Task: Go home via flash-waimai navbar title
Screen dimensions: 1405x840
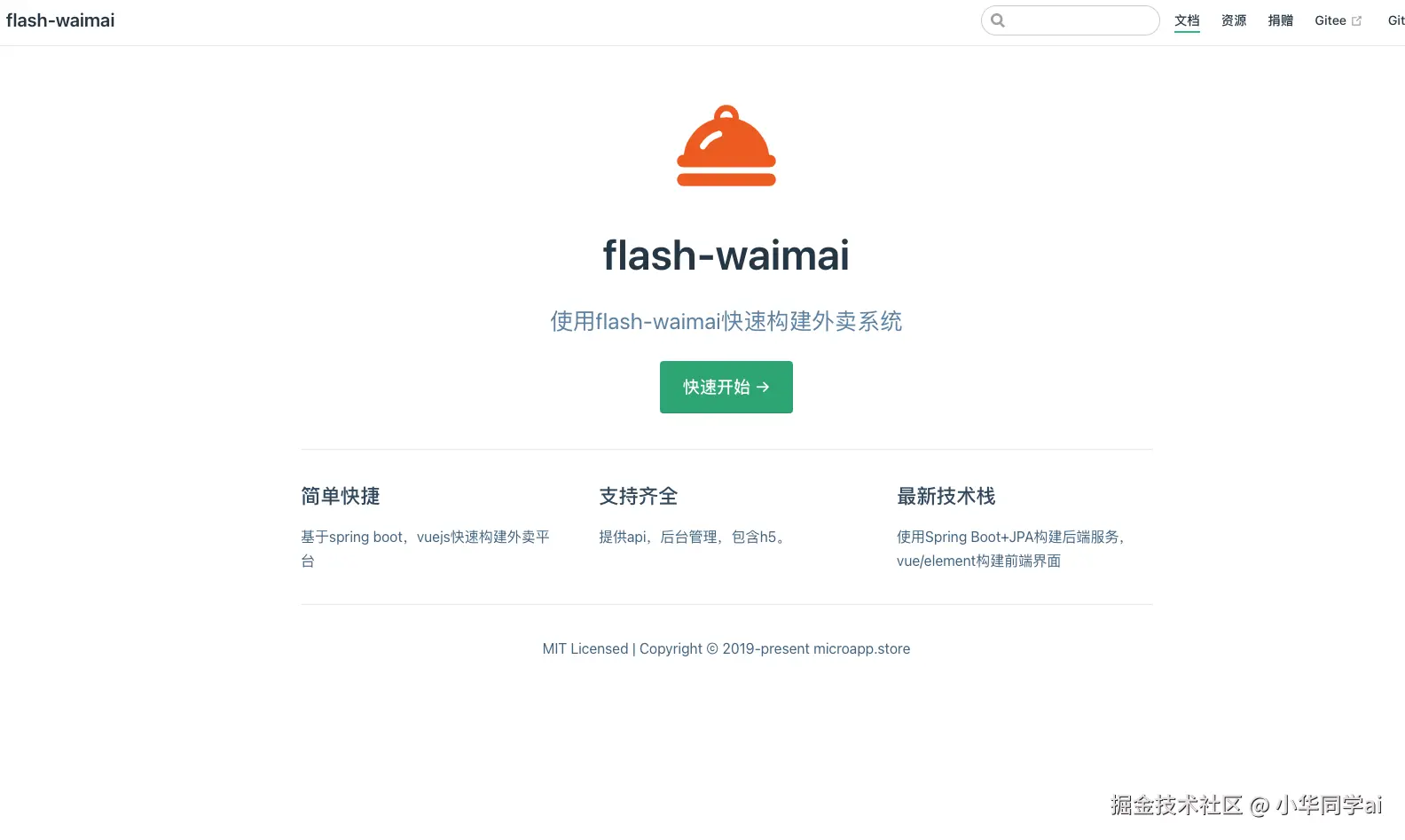Action: (60, 20)
